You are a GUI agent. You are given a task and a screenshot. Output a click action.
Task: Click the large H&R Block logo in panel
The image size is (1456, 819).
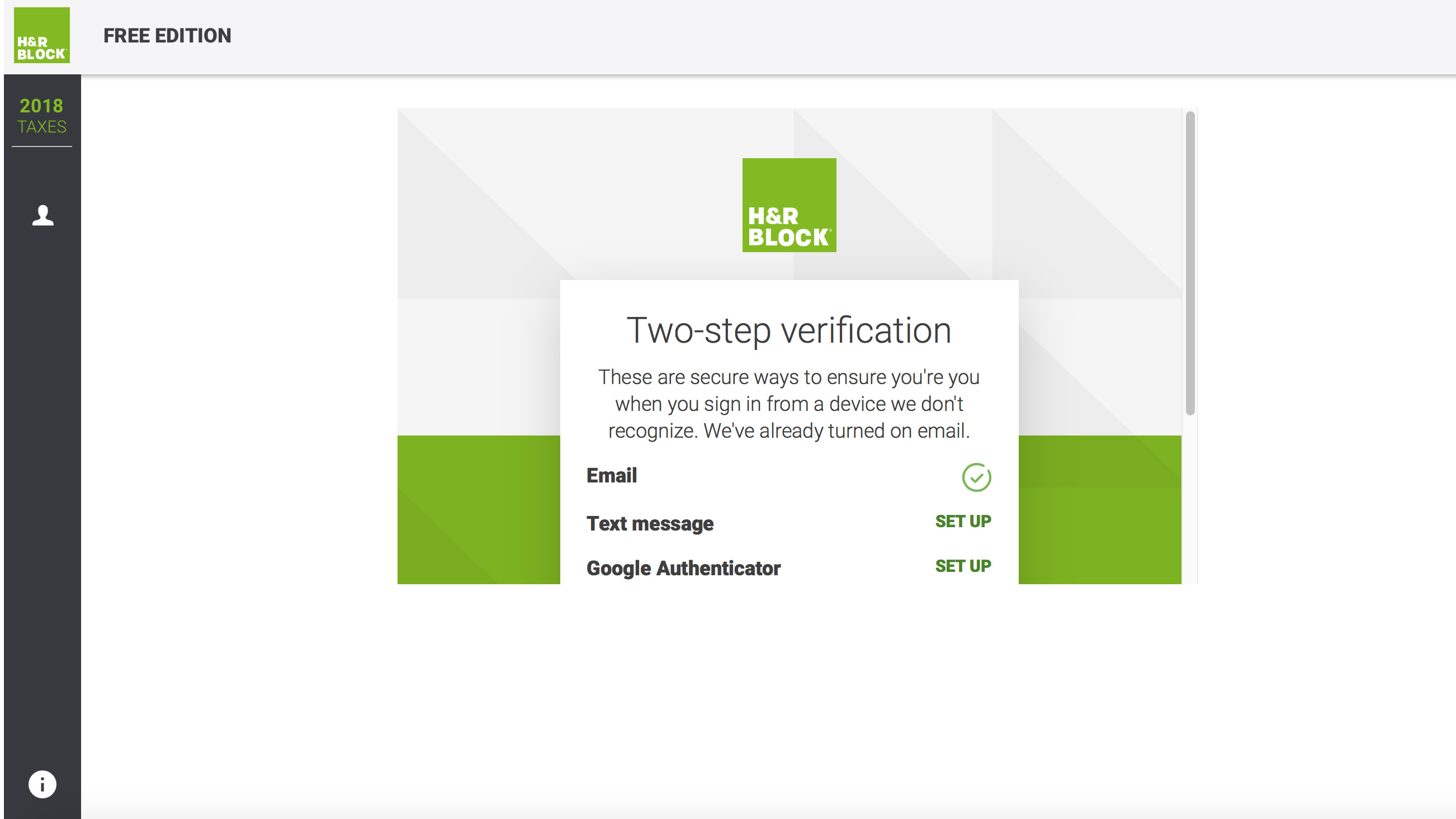coord(789,205)
